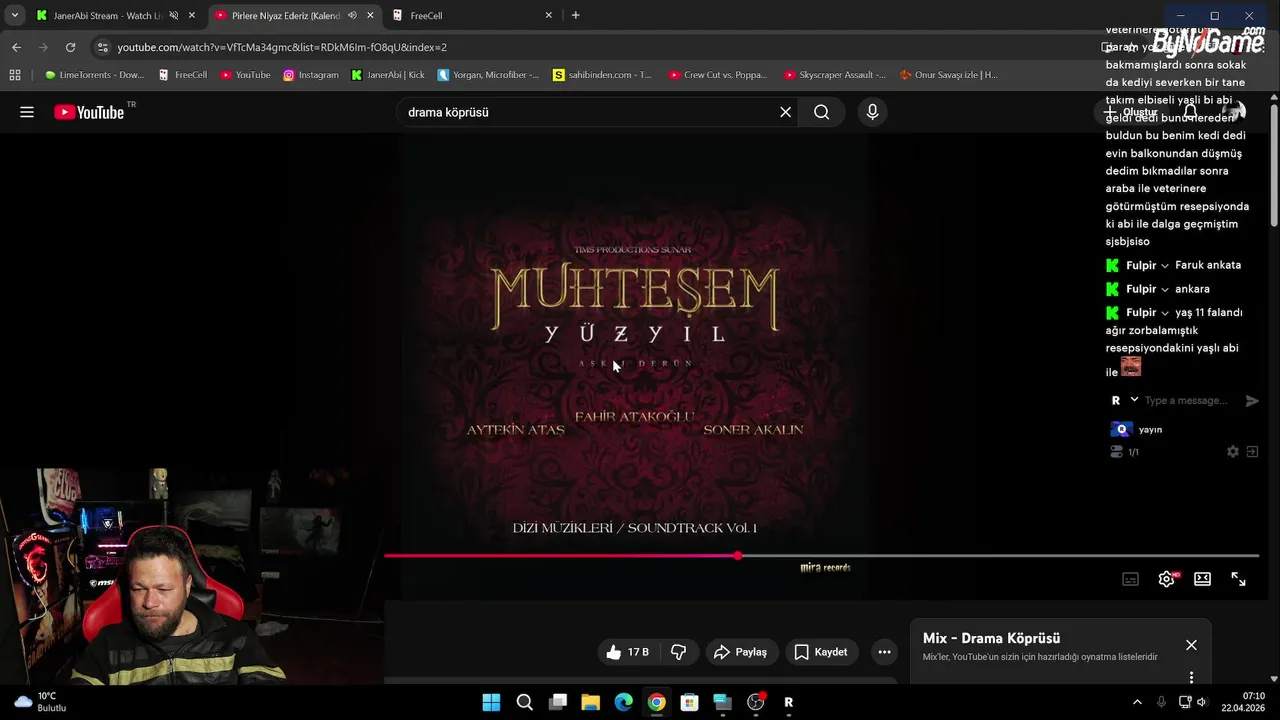Open the bookmarks apps grid icon
This screenshot has height=720, width=1280.
tap(14, 75)
